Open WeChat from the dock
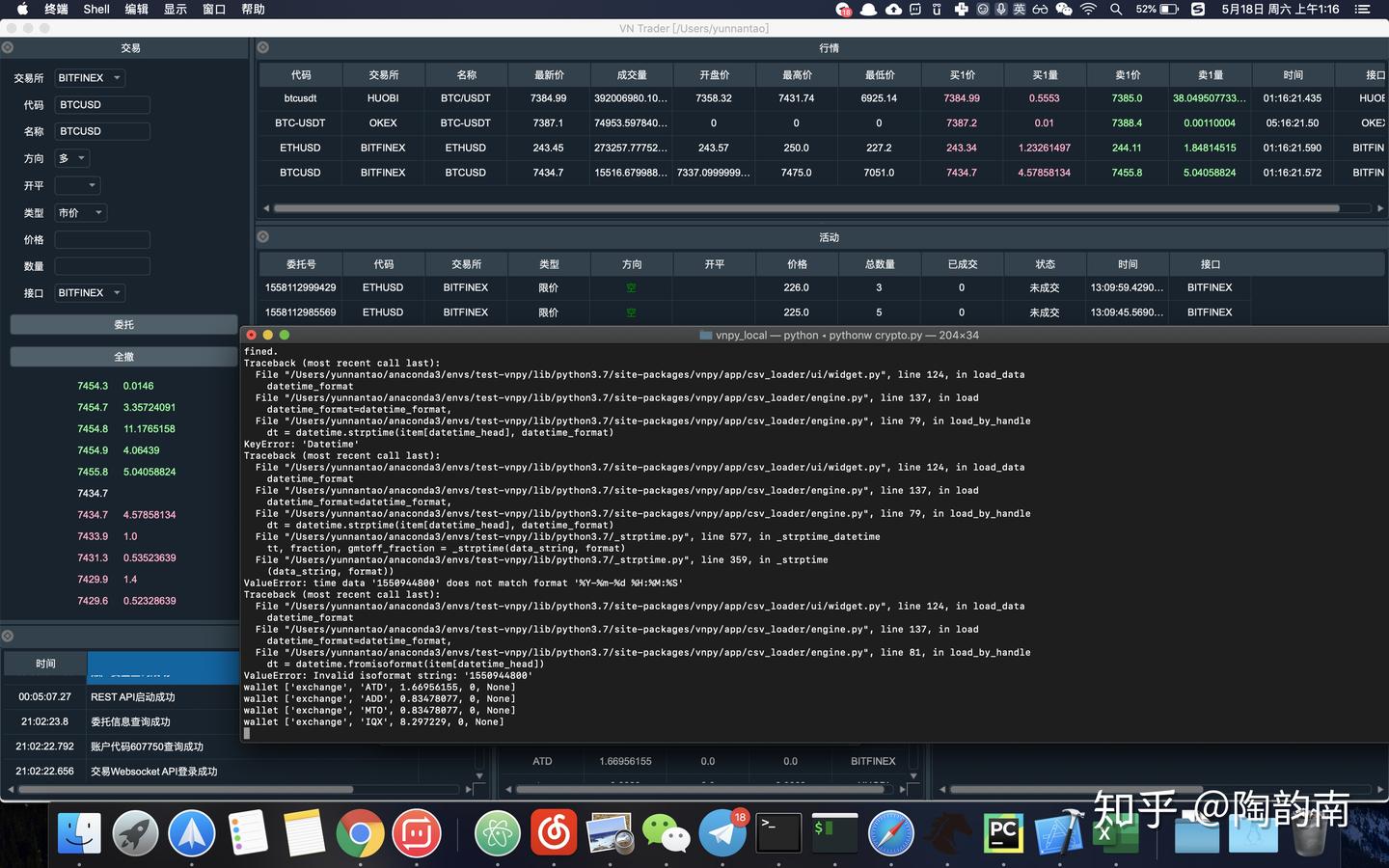The image size is (1389, 868). click(666, 833)
